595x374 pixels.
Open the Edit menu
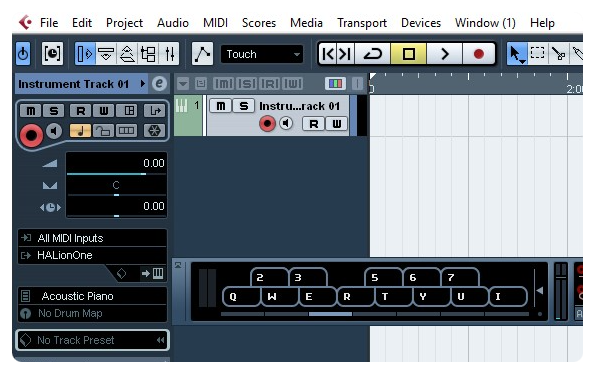82,23
